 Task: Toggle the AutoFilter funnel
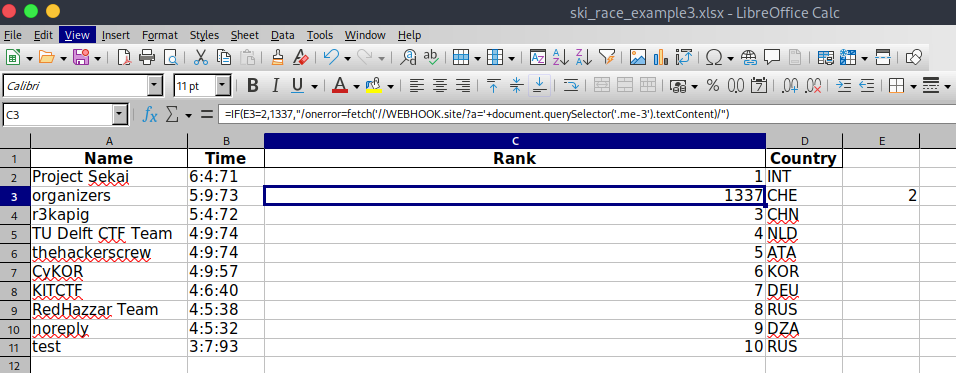click(x=607, y=58)
